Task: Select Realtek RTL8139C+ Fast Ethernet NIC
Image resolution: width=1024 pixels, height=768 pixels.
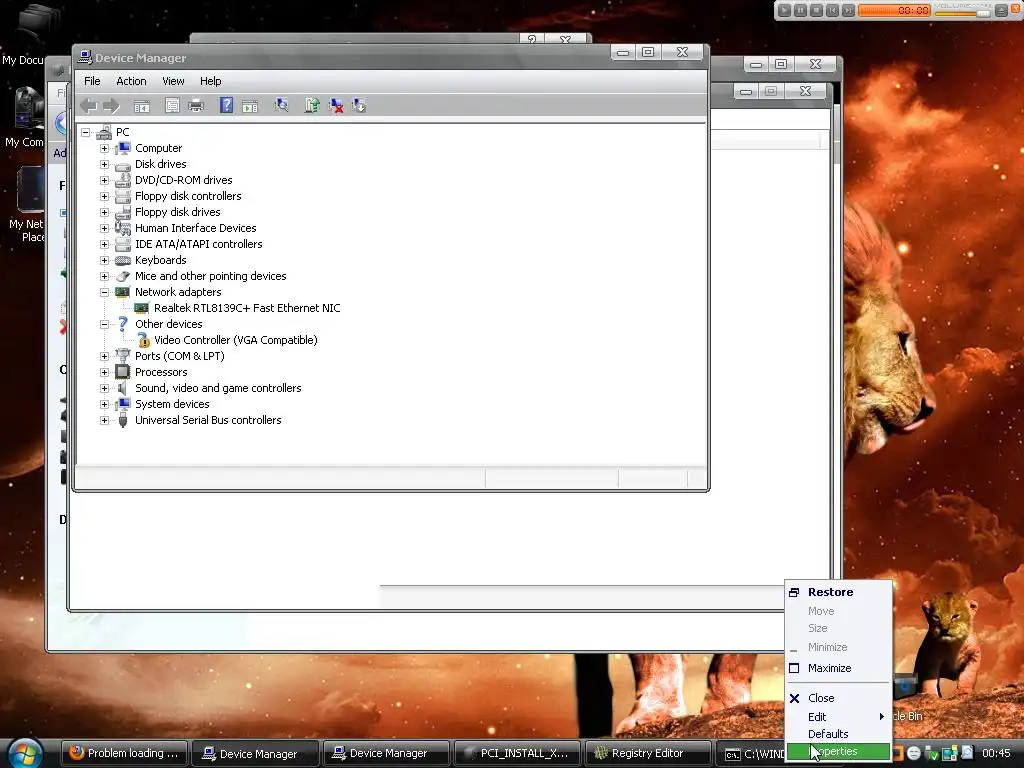Action: point(247,308)
